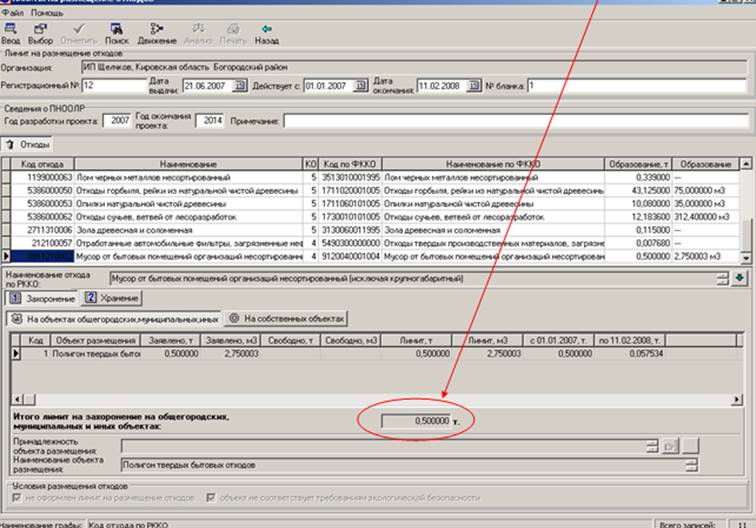Open the Файл menu
The height and width of the screenshot is (528, 756).
[13, 13]
